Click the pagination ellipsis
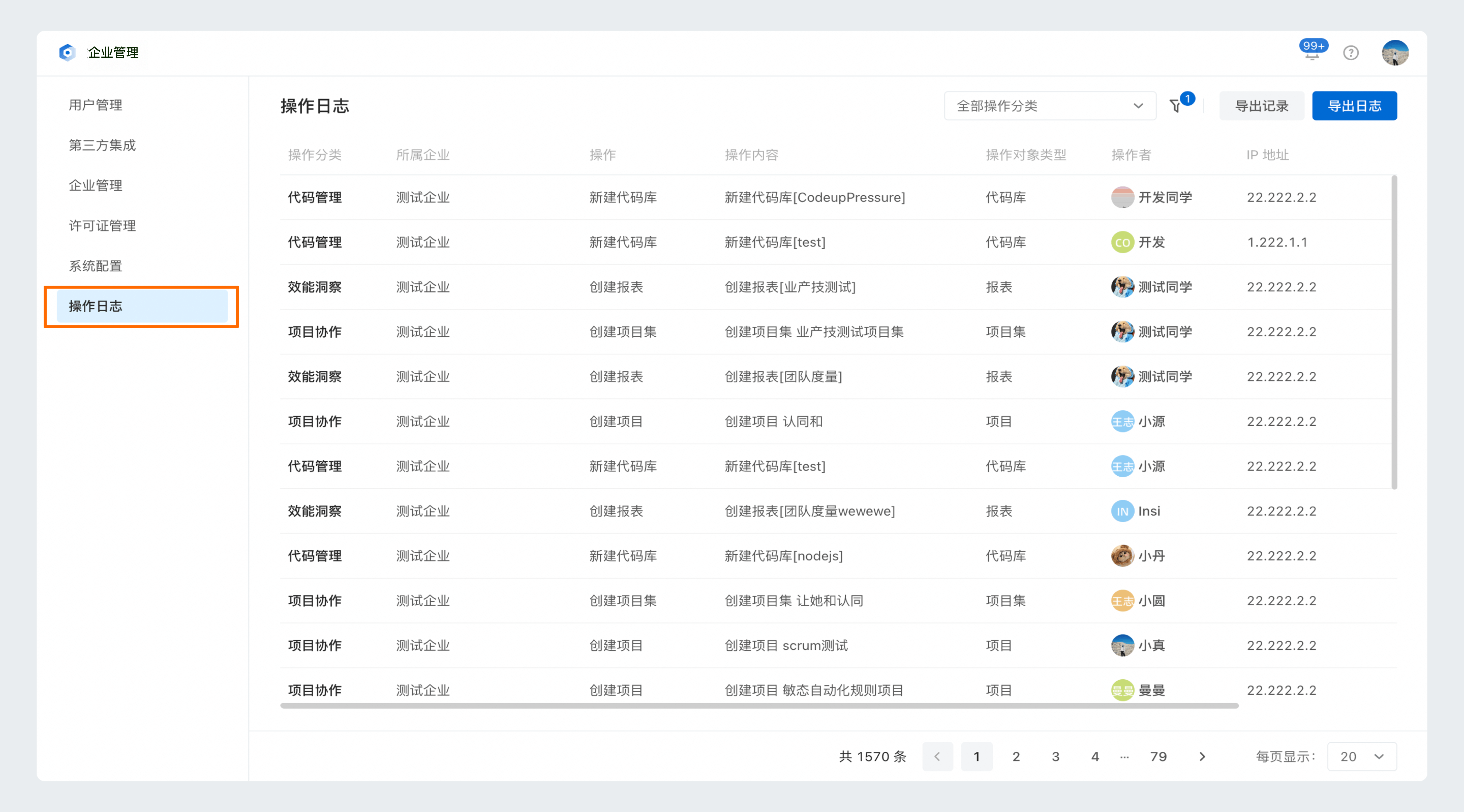 tap(1124, 757)
